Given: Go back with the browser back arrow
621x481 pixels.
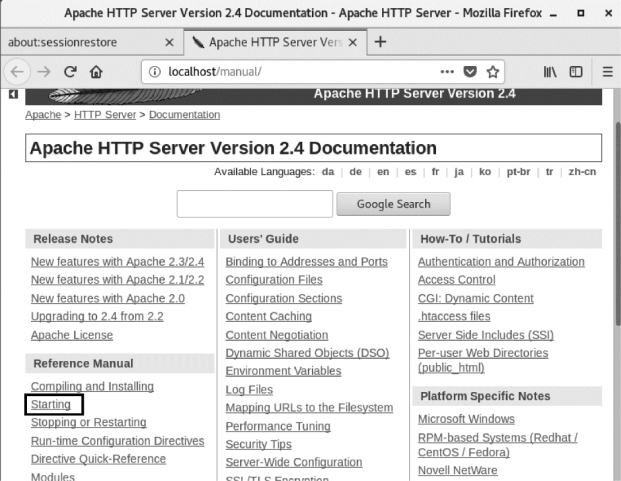Looking at the screenshot, I should pyautogui.click(x=17, y=72).
